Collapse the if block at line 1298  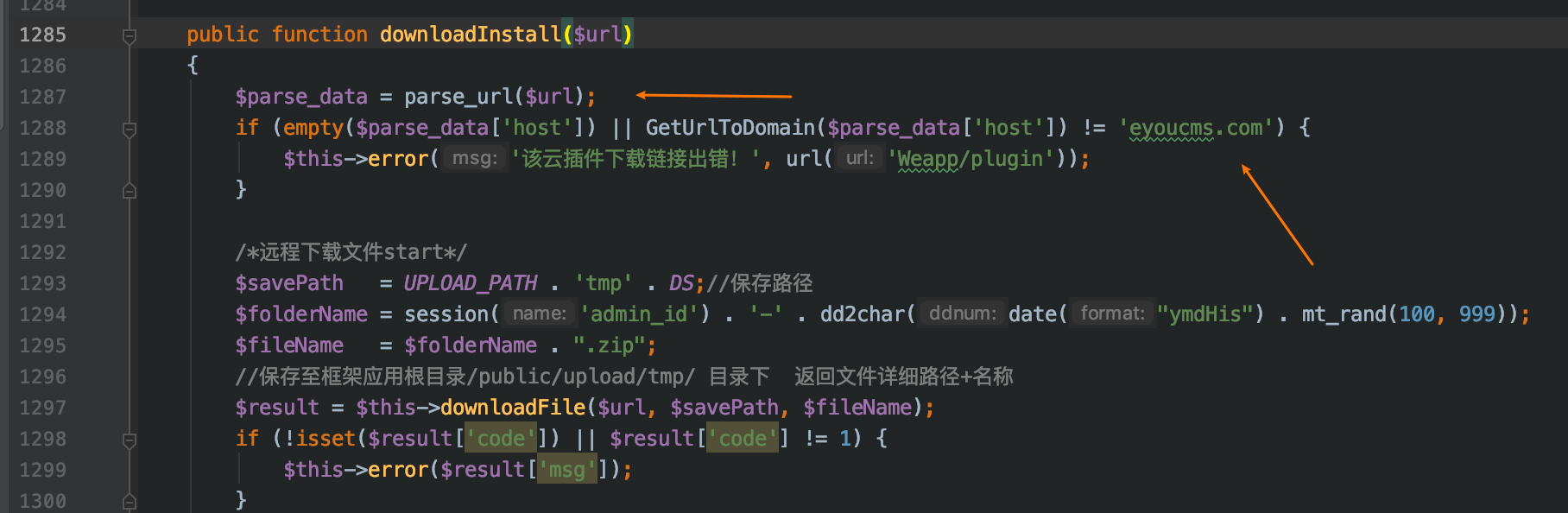[x=130, y=440]
